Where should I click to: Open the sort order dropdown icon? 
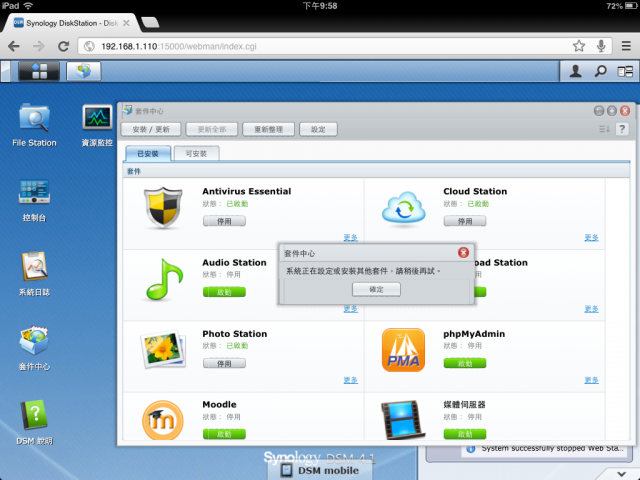pyautogui.click(x=604, y=129)
